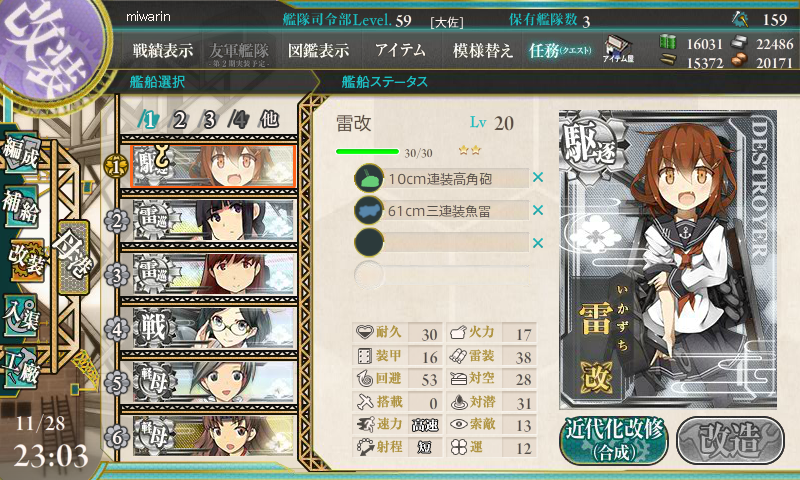Select the light carrier in slot 5
Viewport: 800px width, 480px height.
[214, 382]
